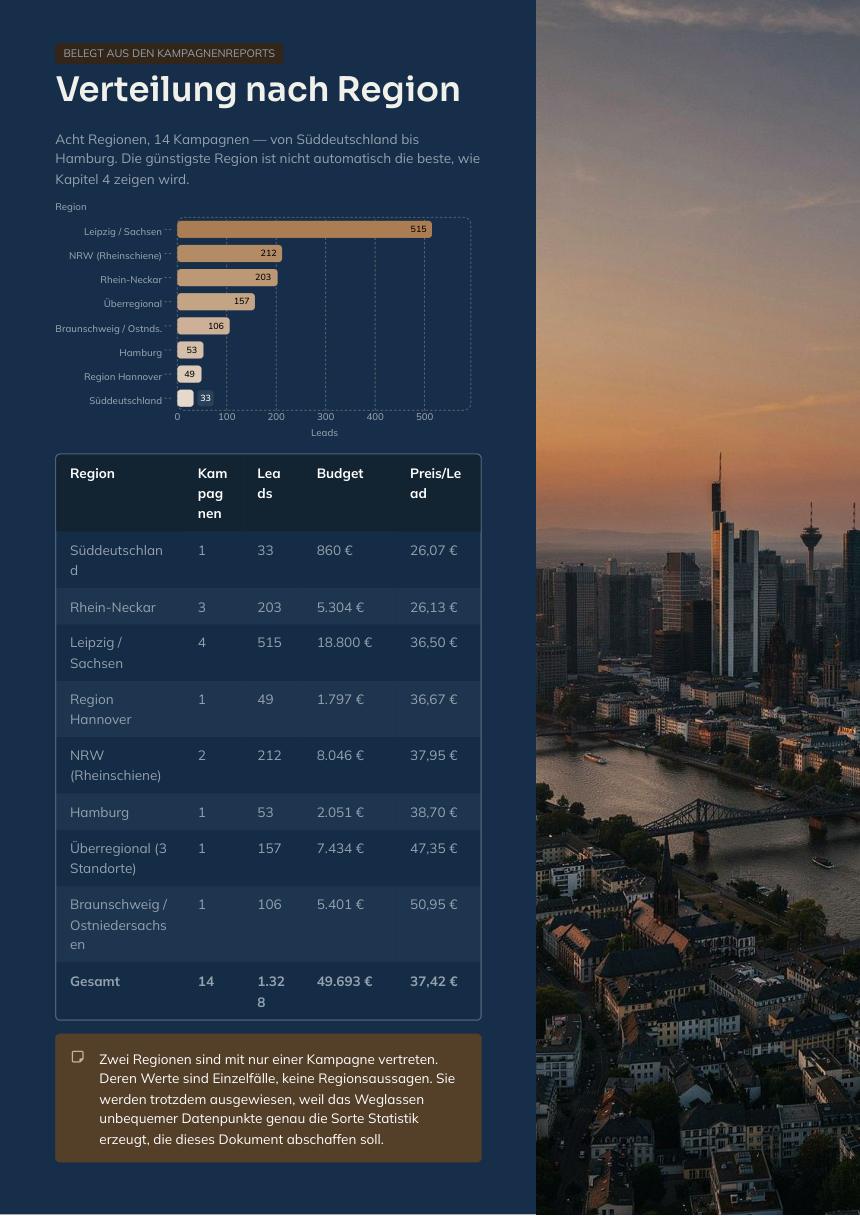
Task: Click the Braunschweig / Ostnds. bar showing 106
Action: (x=203, y=326)
